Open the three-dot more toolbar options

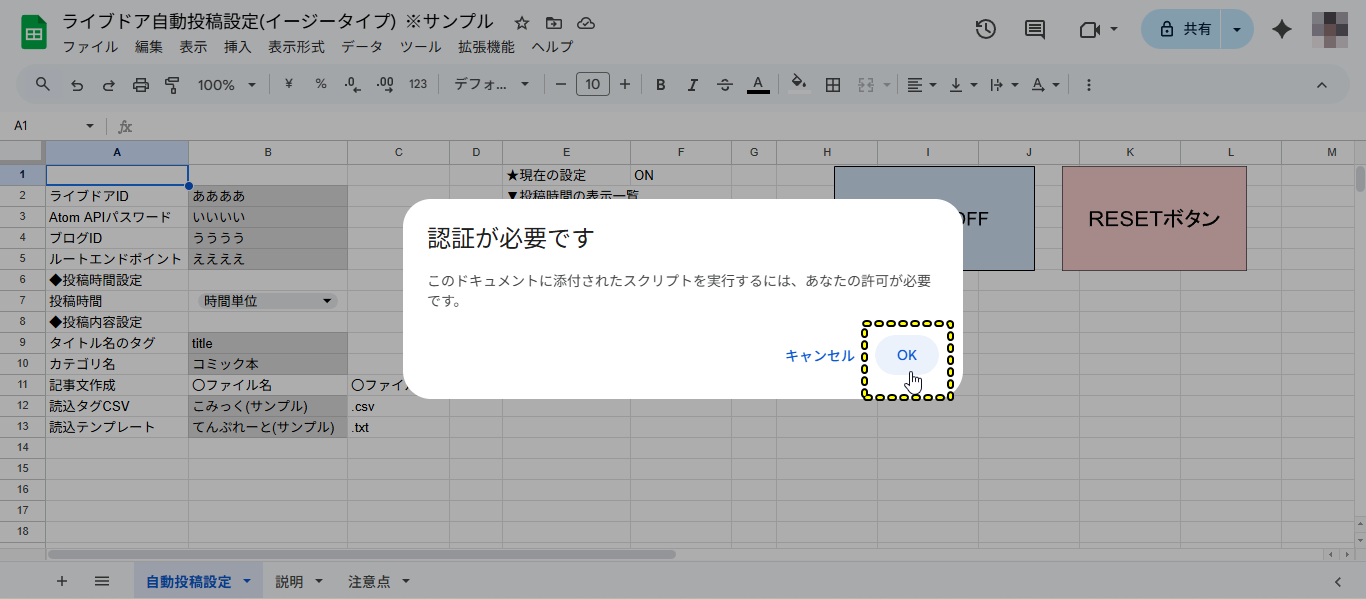pyautogui.click(x=1088, y=85)
